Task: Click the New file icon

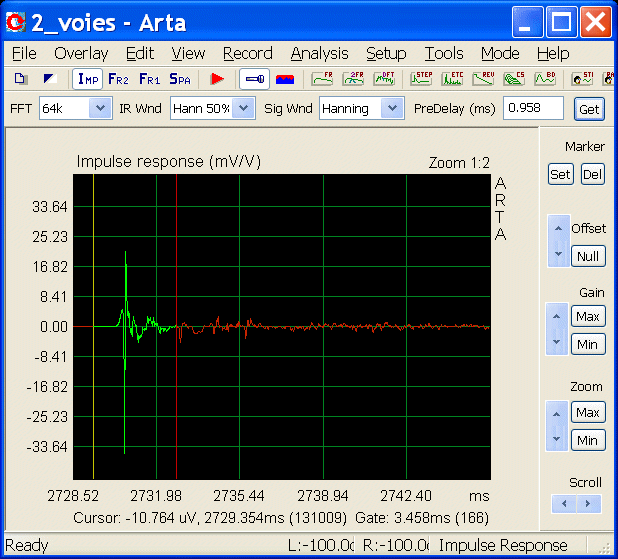Action: tap(20, 79)
